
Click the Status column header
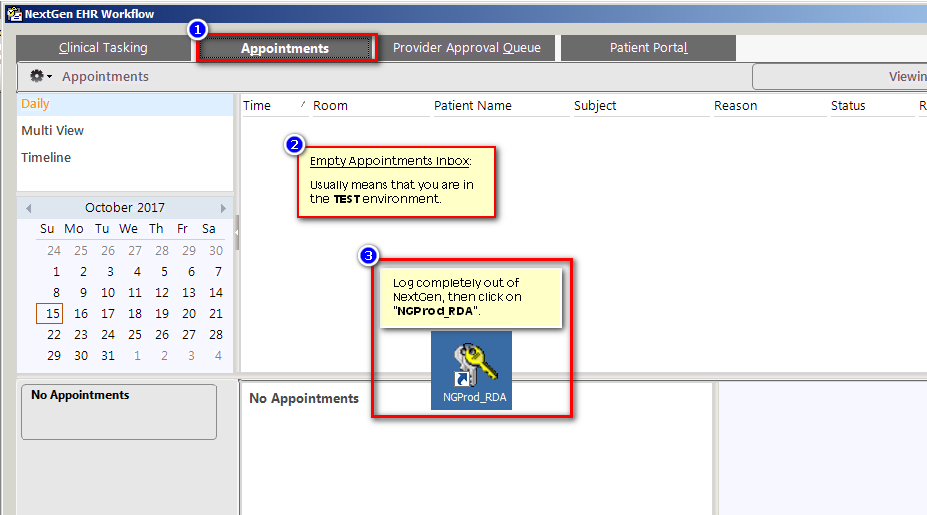871,106
